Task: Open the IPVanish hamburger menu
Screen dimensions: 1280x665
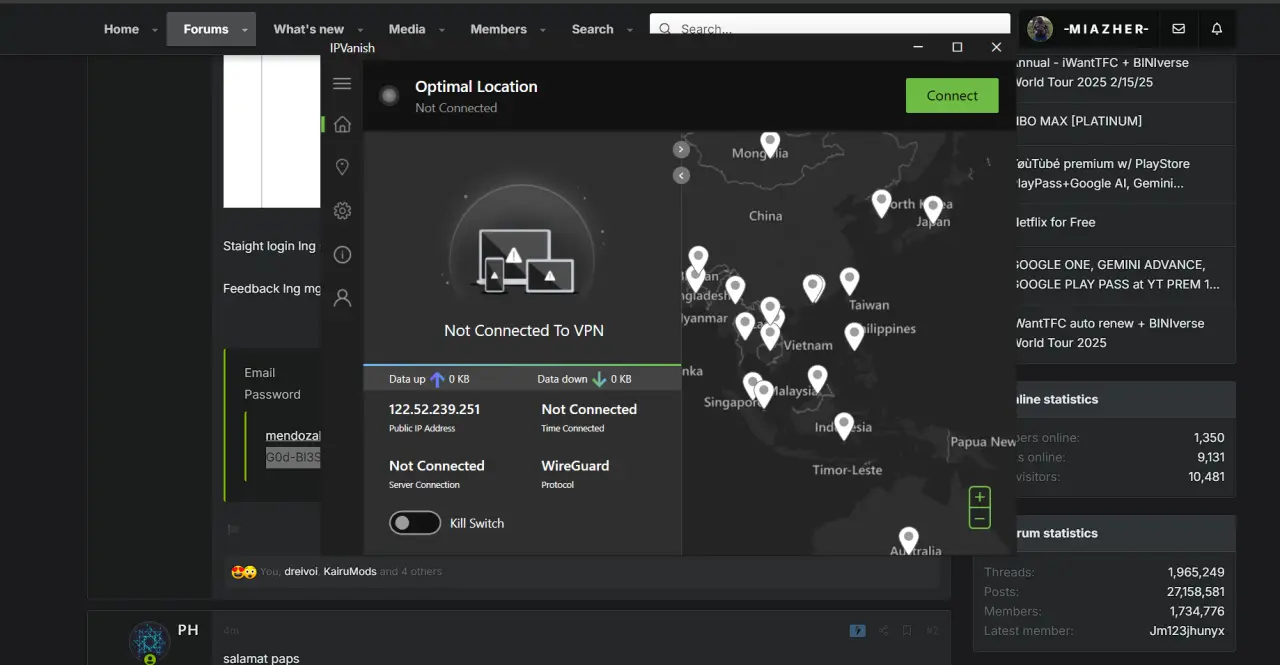Action: pyautogui.click(x=342, y=84)
